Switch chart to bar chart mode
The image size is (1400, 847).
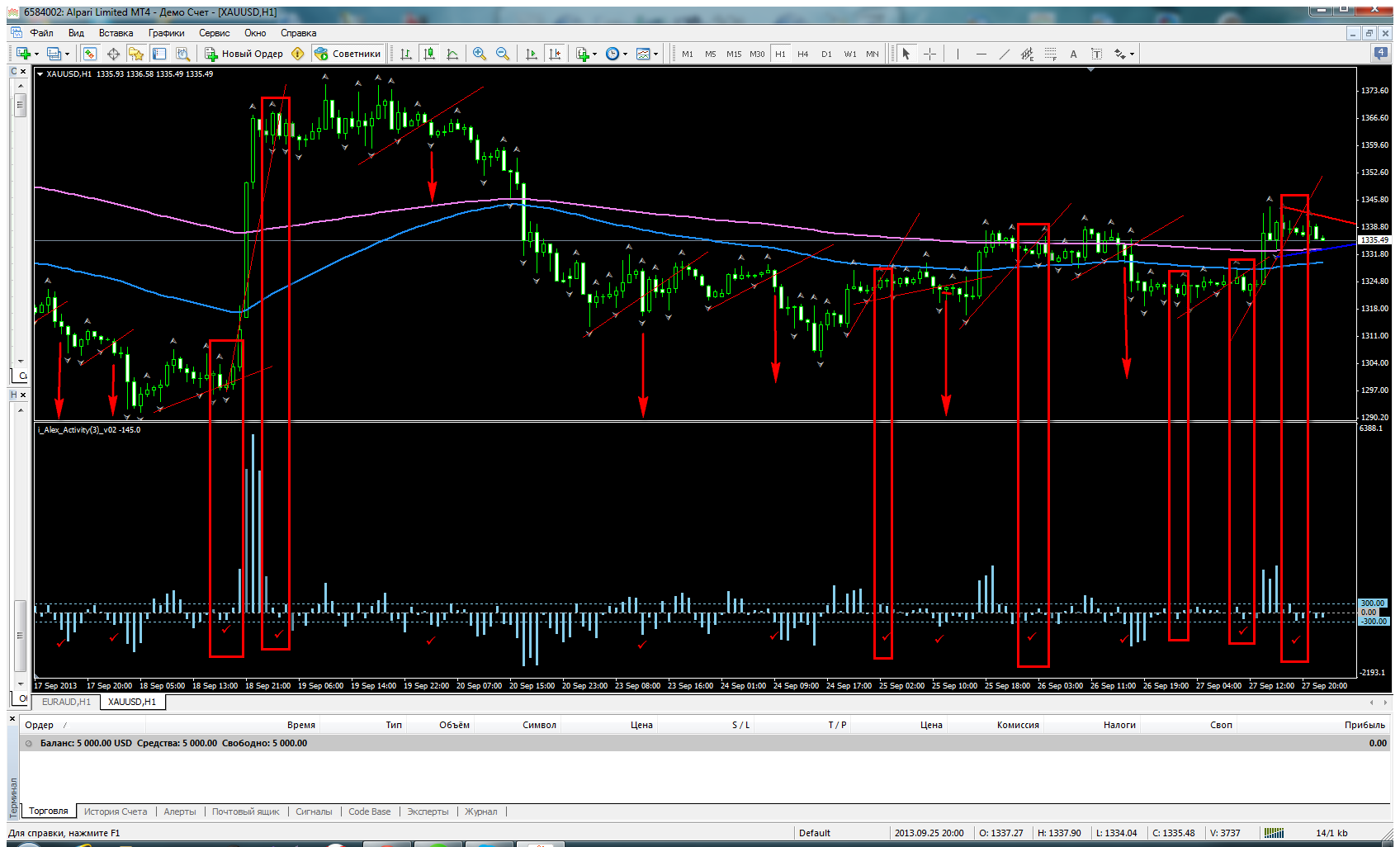(405, 54)
